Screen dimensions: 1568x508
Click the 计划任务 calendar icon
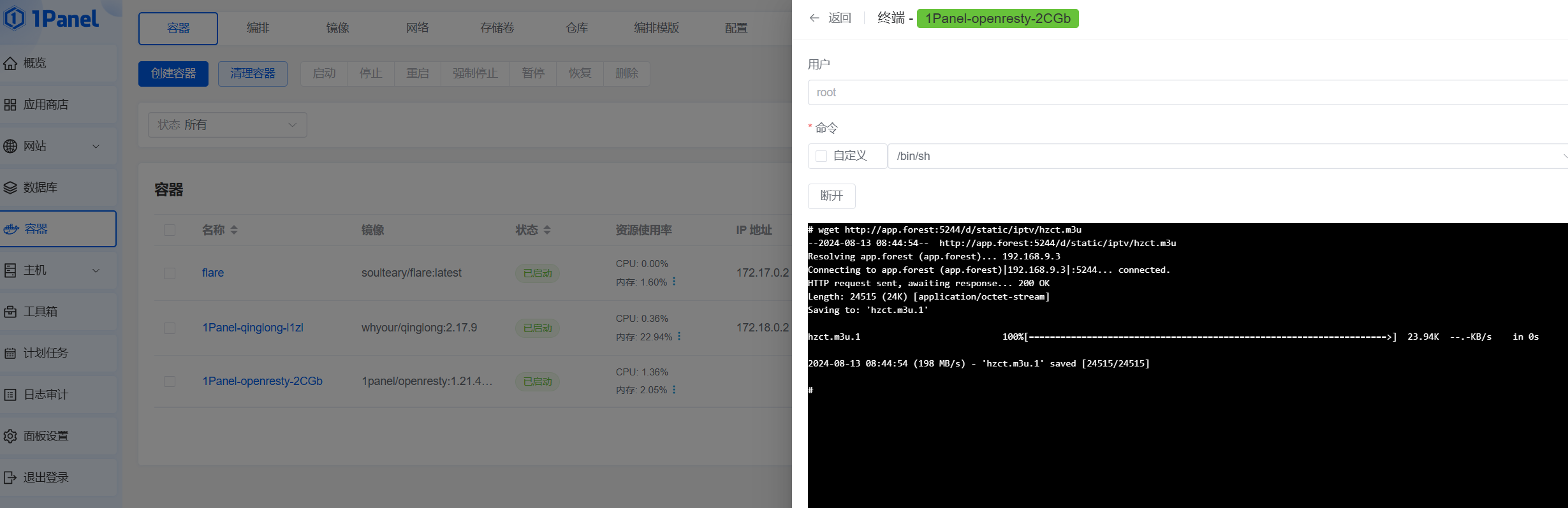click(x=10, y=353)
